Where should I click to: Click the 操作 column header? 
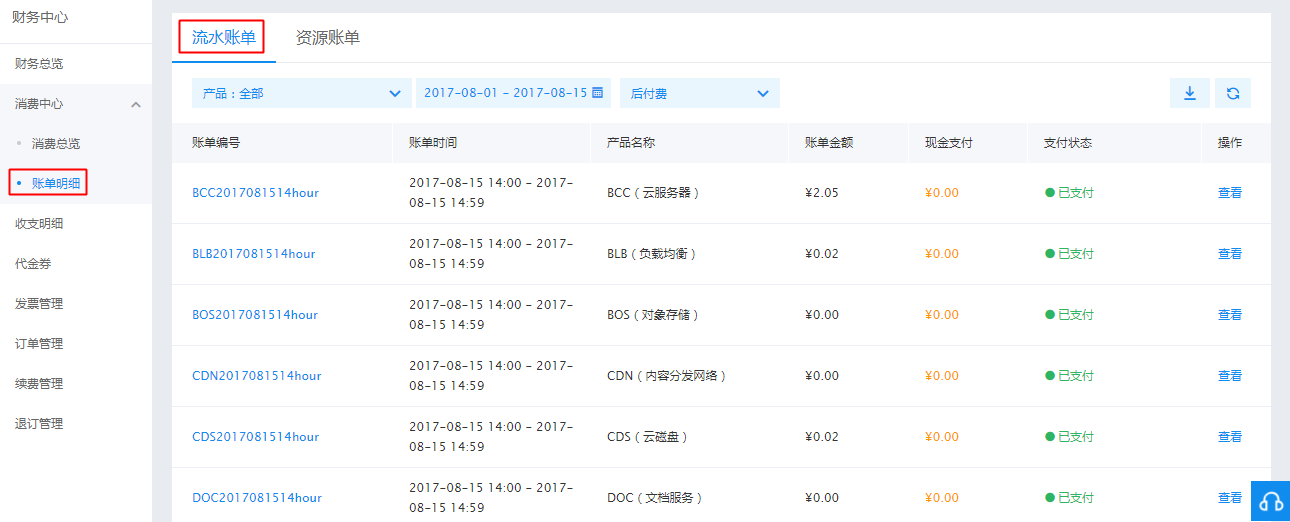pyautogui.click(x=1230, y=143)
